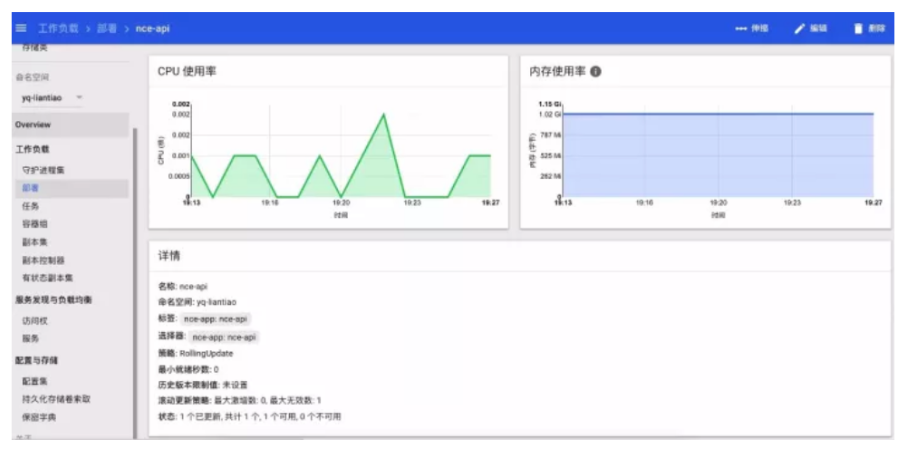Open 配置集 in the sidebar

click(x=35, y=381)
